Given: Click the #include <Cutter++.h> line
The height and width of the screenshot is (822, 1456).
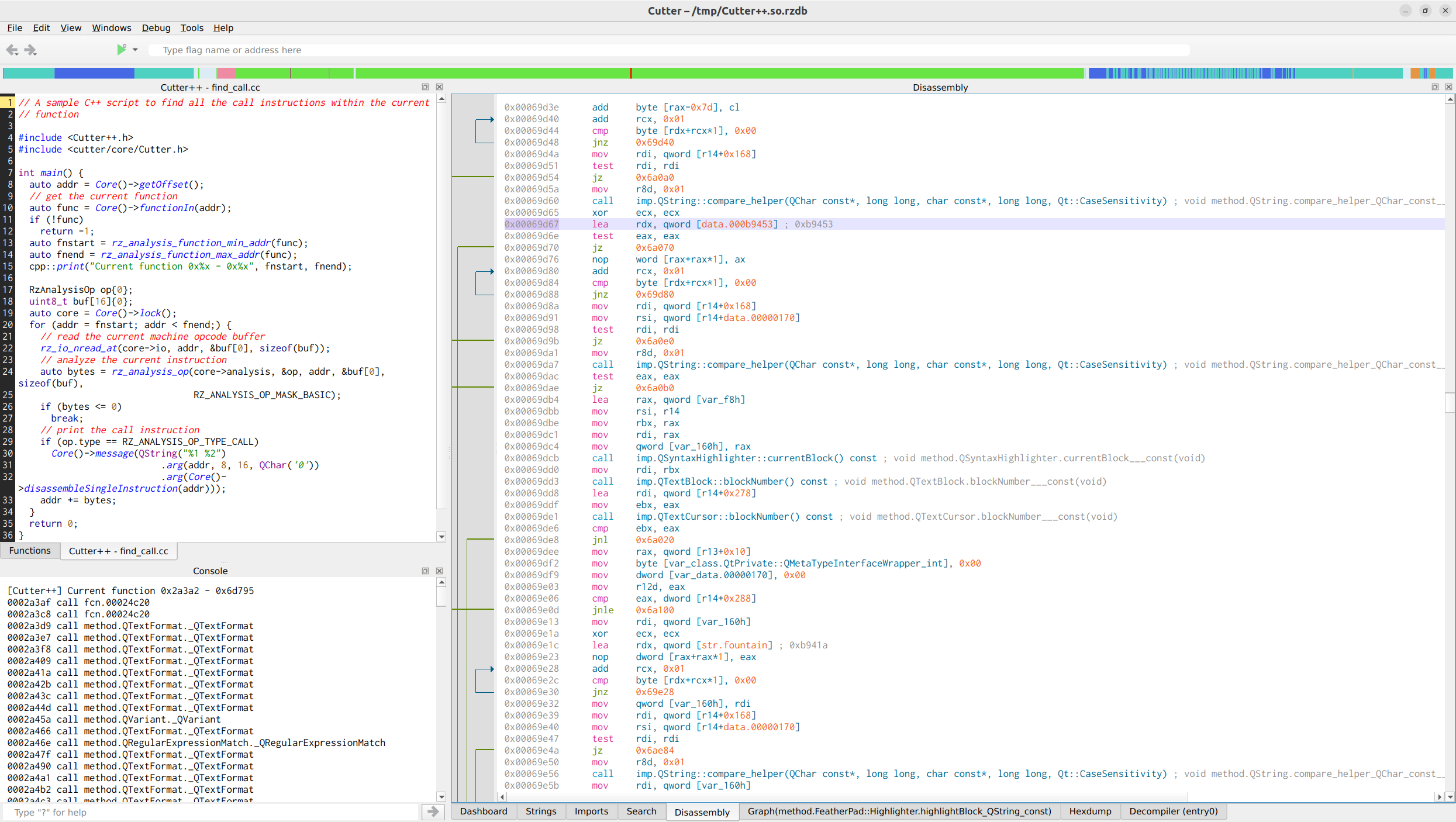Looking at the screenshot, I should 76,138.
